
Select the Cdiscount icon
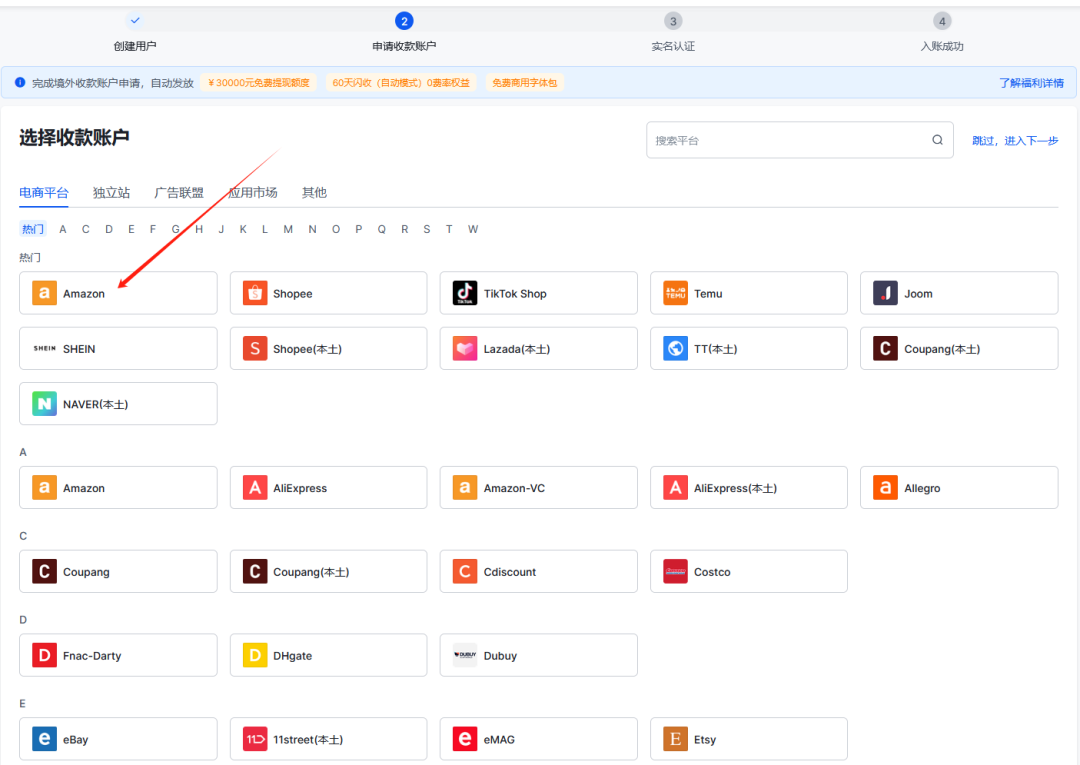point(465,572)
